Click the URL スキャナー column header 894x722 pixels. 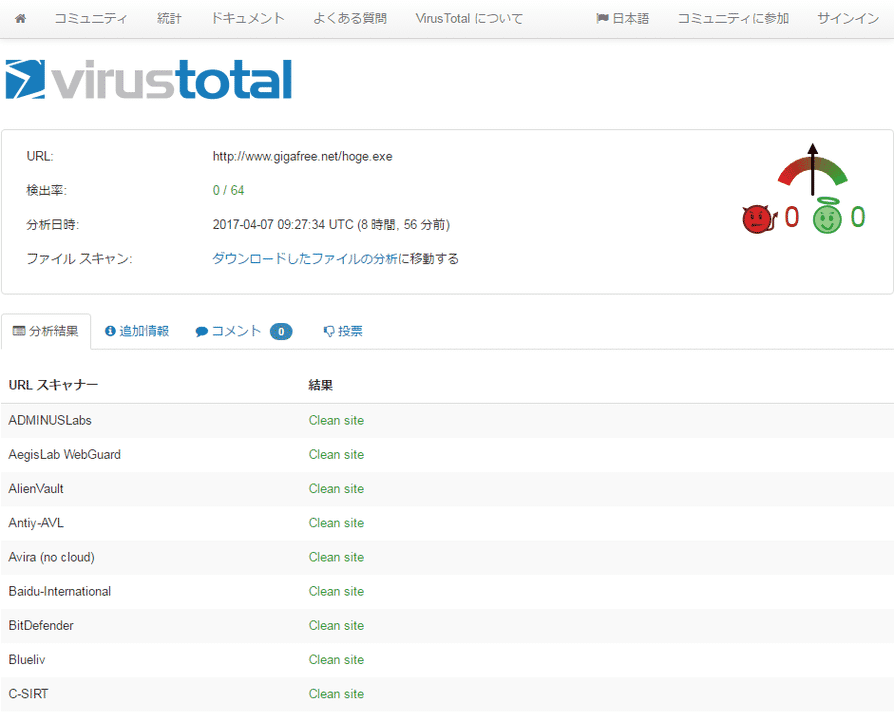point(54,385)
